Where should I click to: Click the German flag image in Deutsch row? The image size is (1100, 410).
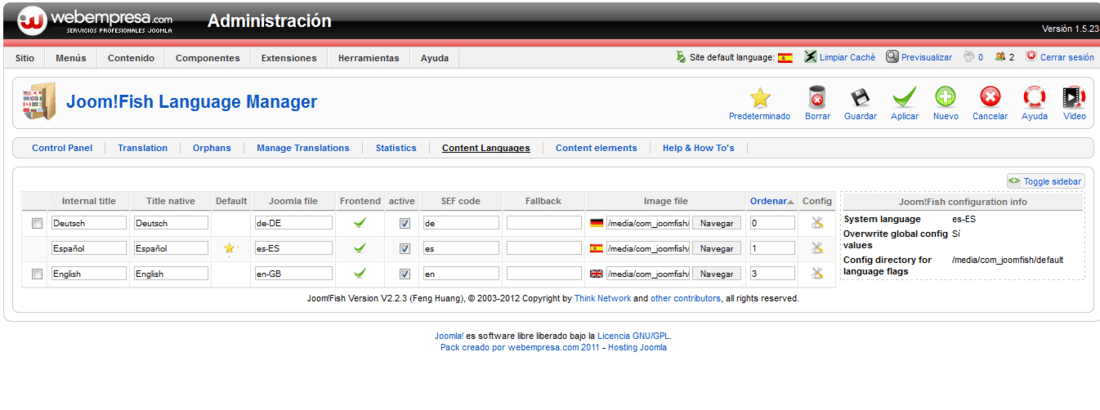pos(596,223)
